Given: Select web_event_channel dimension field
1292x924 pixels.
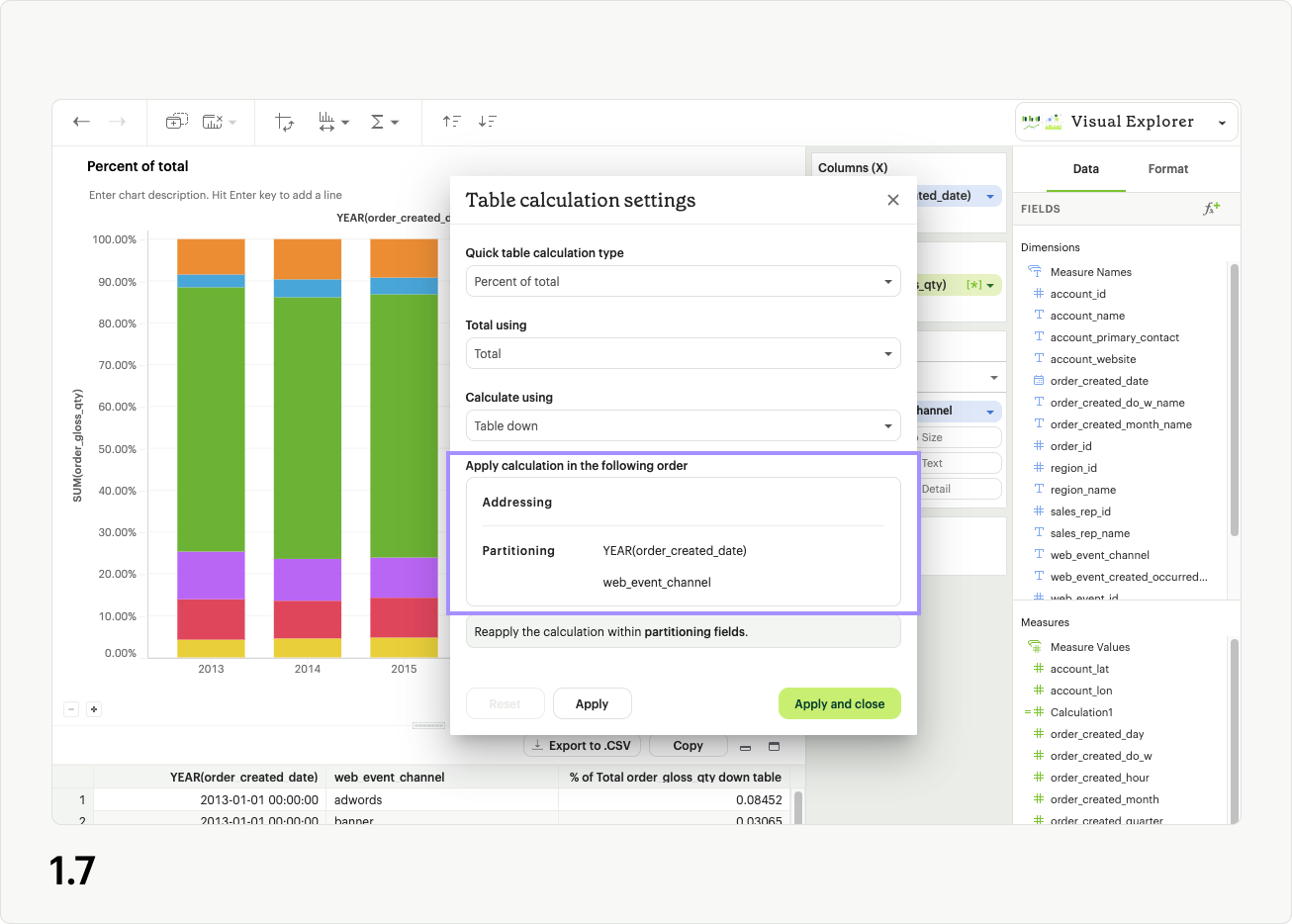Looking at the screenshot, I should [x=1099, y=555].
